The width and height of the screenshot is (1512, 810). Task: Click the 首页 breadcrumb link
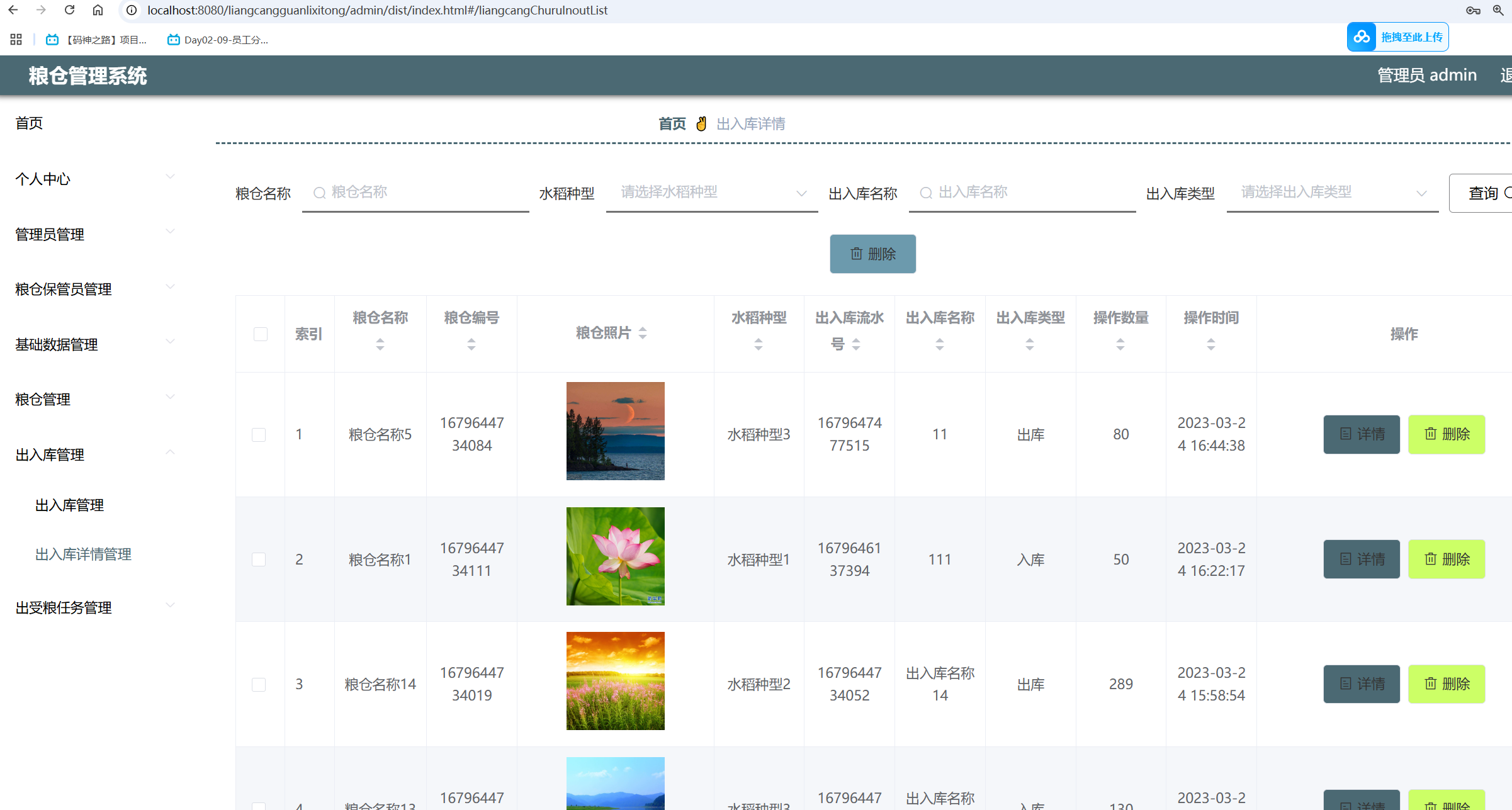pos(672,124)
